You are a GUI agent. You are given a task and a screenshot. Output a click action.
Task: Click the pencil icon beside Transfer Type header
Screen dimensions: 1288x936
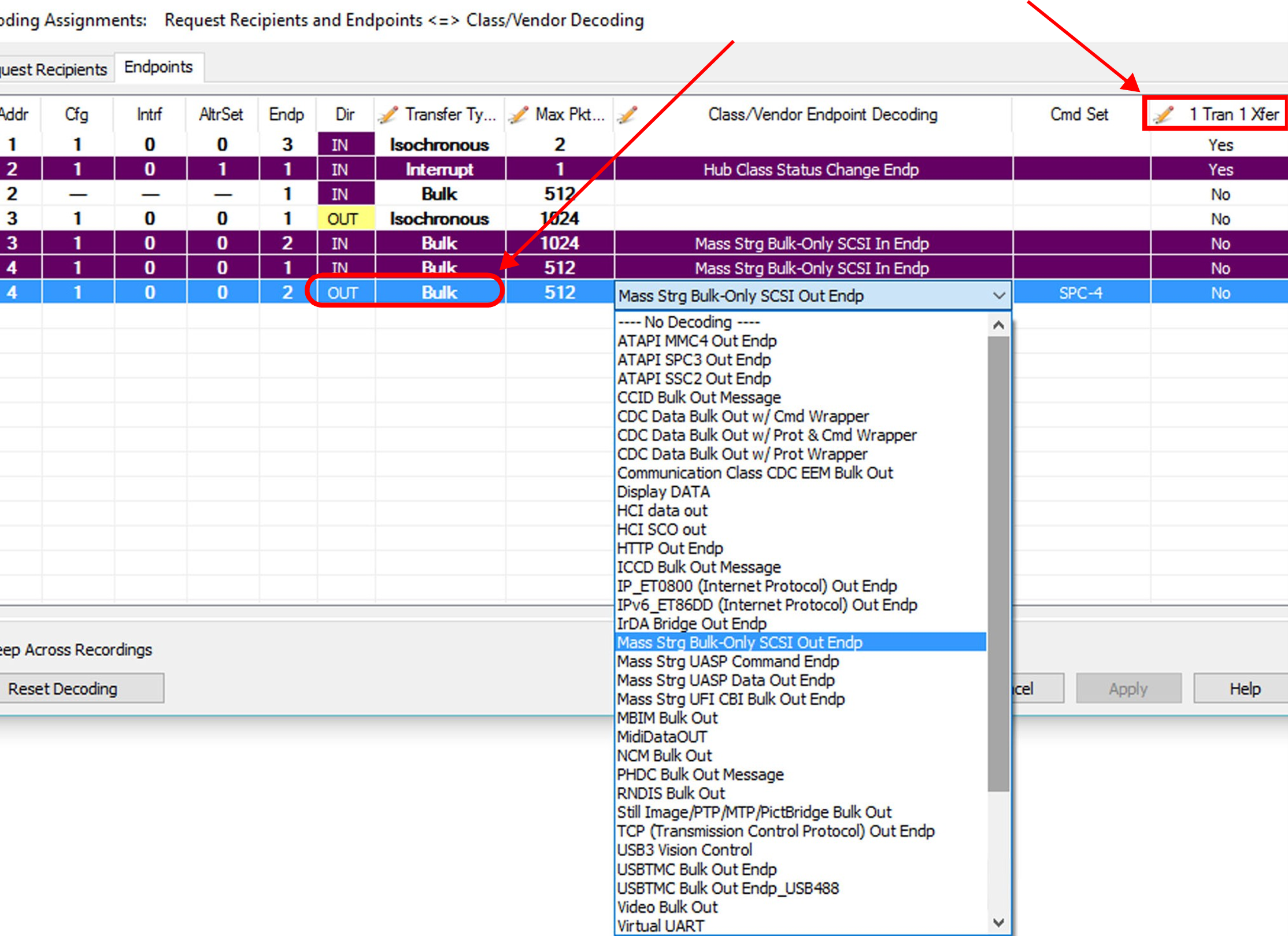tap(388, 114)
